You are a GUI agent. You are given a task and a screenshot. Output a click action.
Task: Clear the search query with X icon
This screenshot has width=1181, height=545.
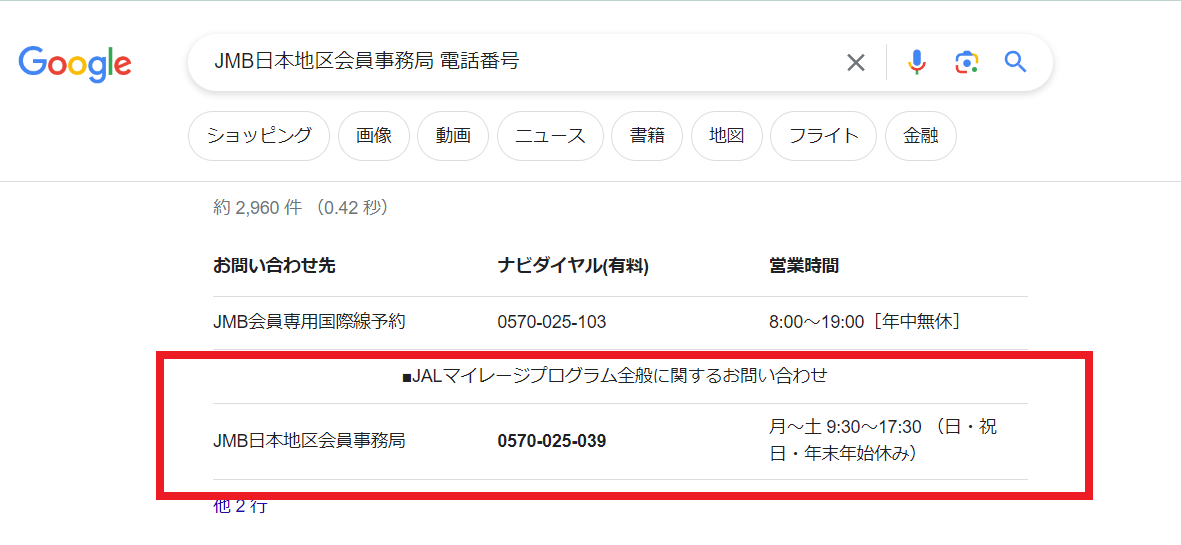click(856, 62)
